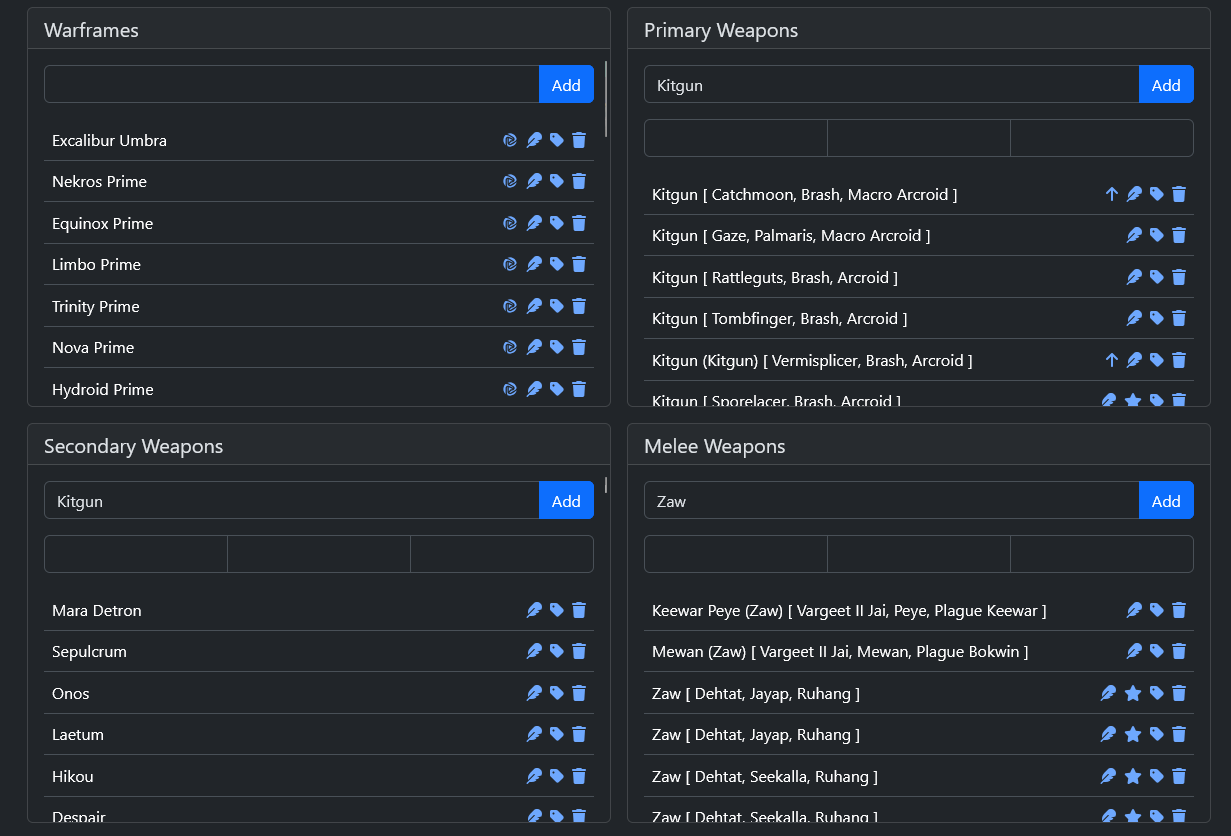1231x836 pixels.
Task: Click the tag icon for Nekros Prime
Action: (x=557, y=182)
